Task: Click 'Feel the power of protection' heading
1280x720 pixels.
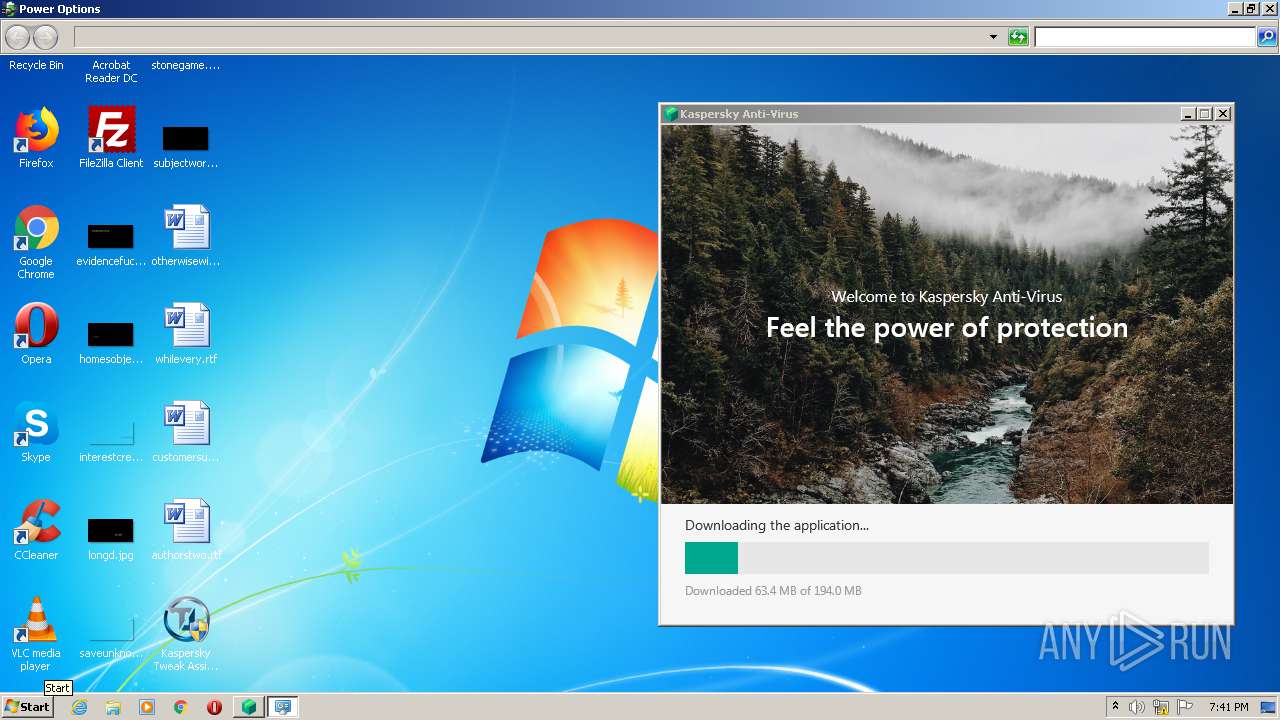Action: 947,328
